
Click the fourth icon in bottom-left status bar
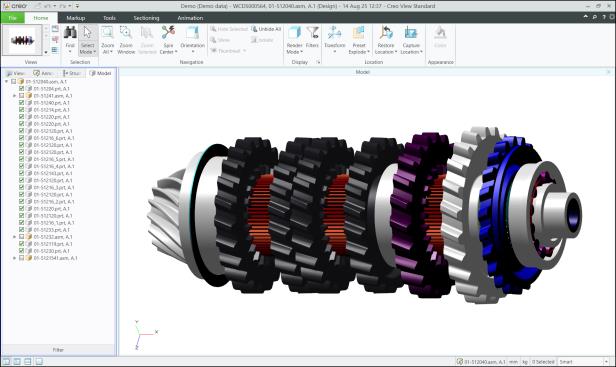pyautogui.click(x=38, y=361)
